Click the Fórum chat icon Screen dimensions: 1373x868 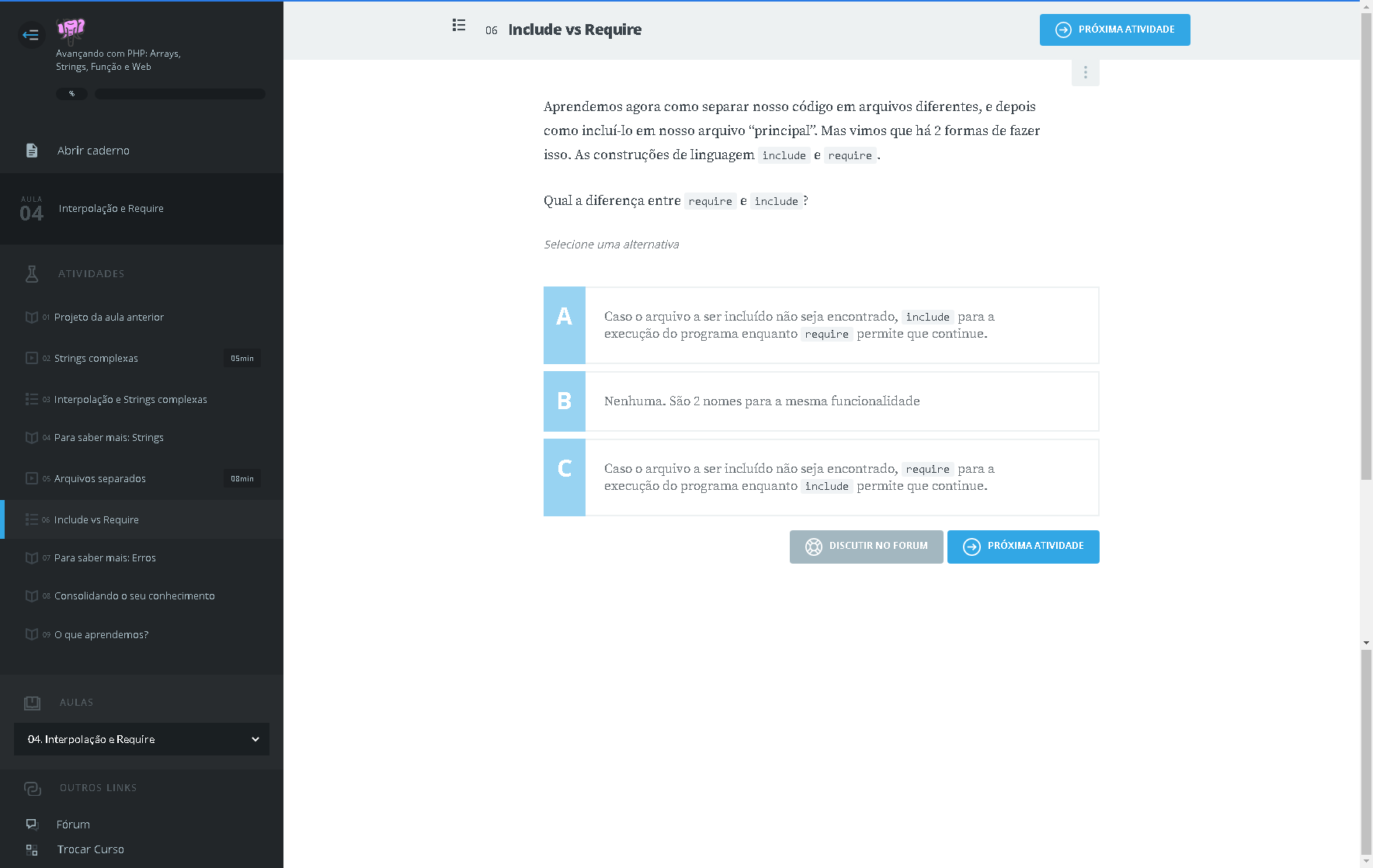32,824
